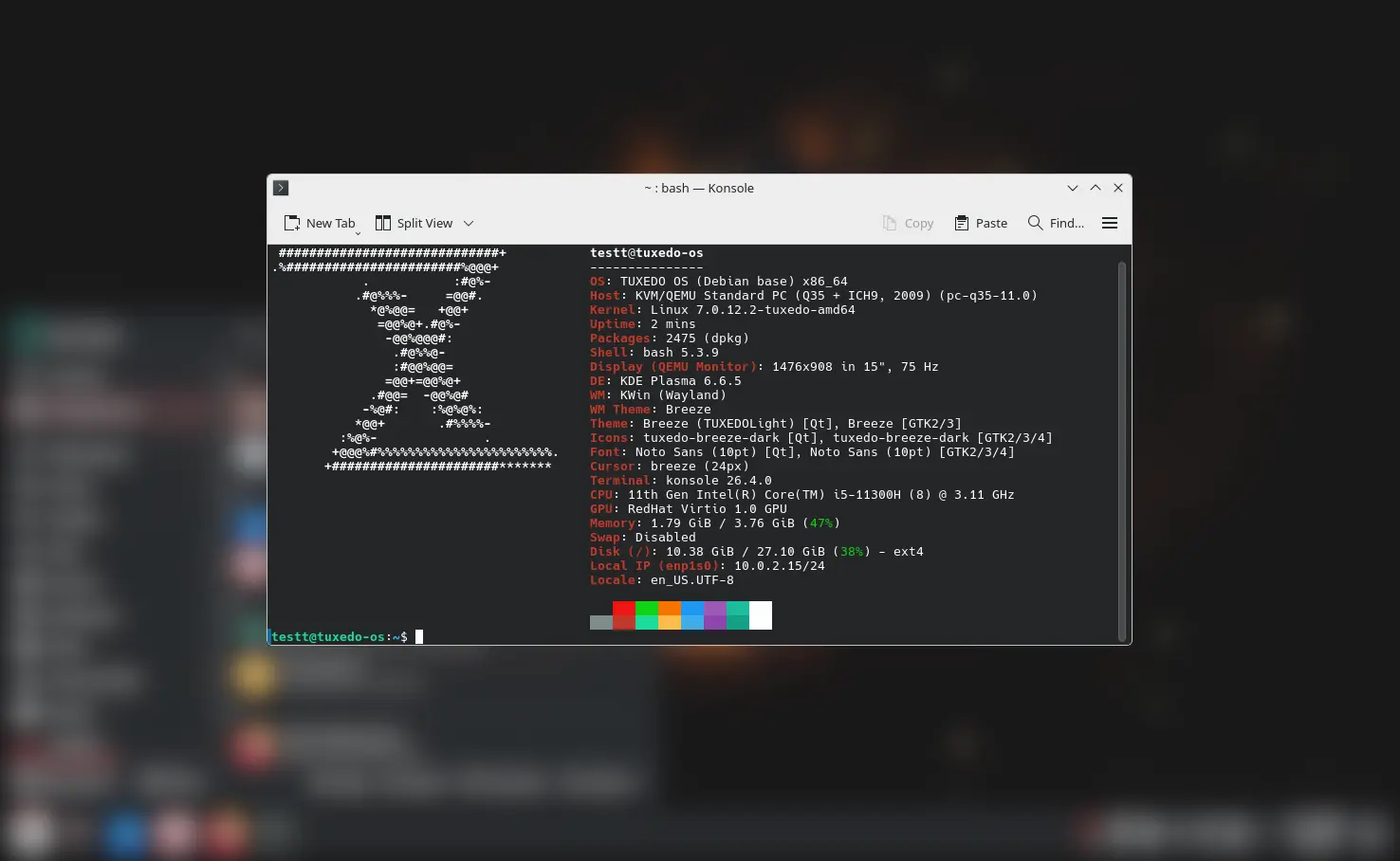Screen dimensions: 1400x861
Task: Click the Terminal 'konsole 26.4.0' line
Action: coord(681,481)
